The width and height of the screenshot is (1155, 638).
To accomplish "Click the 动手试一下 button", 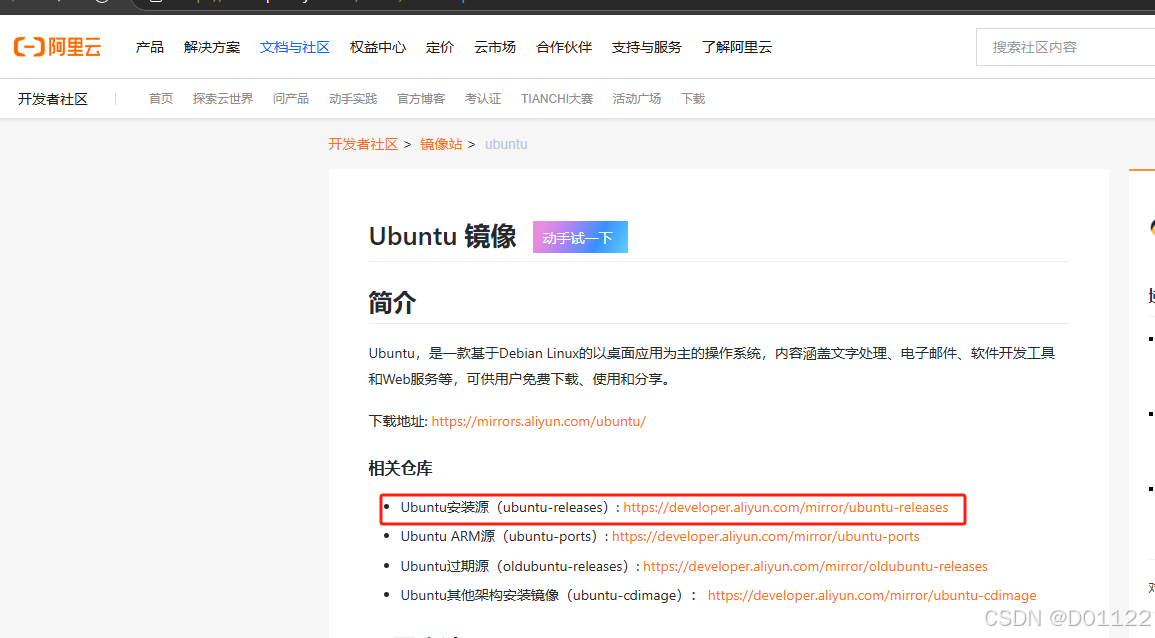I will pos(580,237).
